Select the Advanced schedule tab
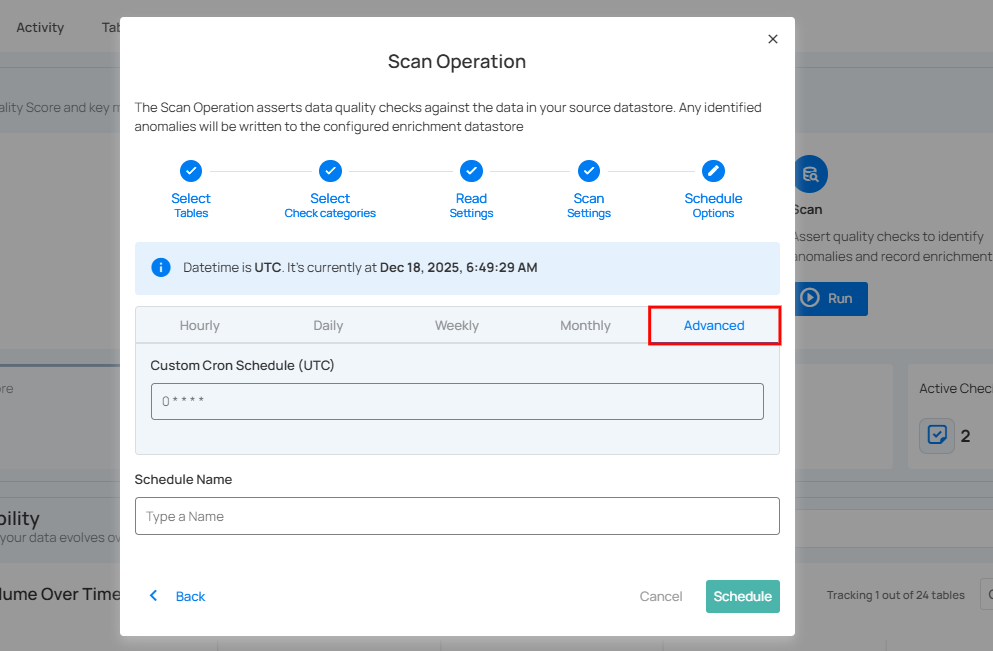 coord(714,325)
